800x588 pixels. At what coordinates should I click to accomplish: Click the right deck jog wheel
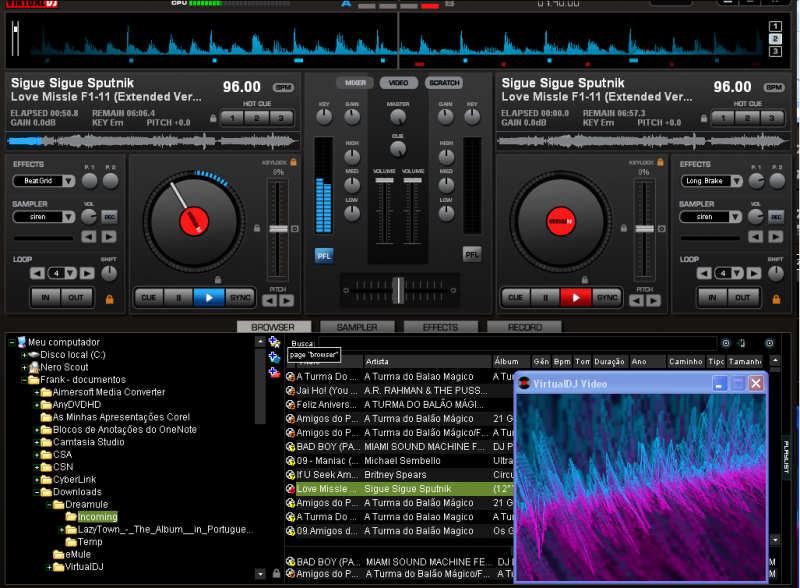point(561,222)
